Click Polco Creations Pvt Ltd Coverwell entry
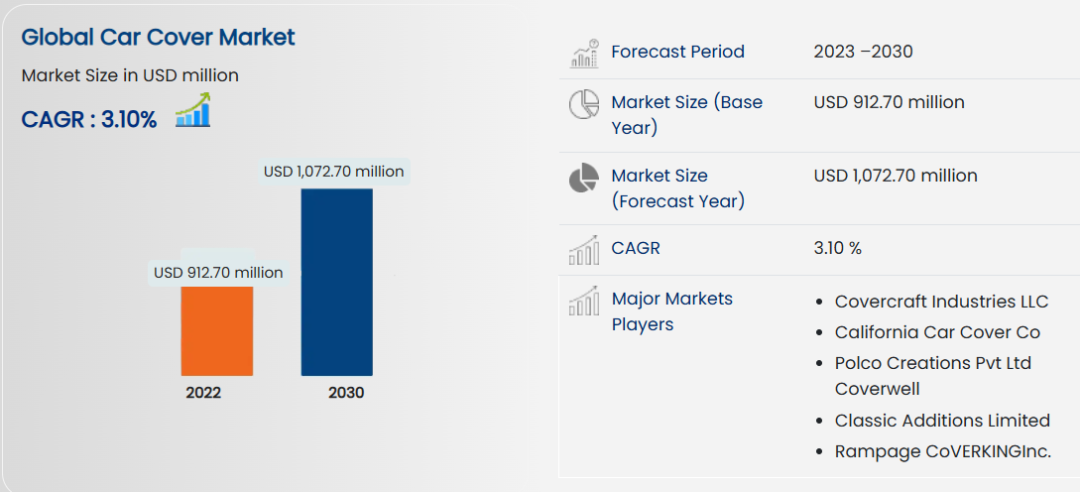The width and height of the screenshot is (1080, 492). 932,375
